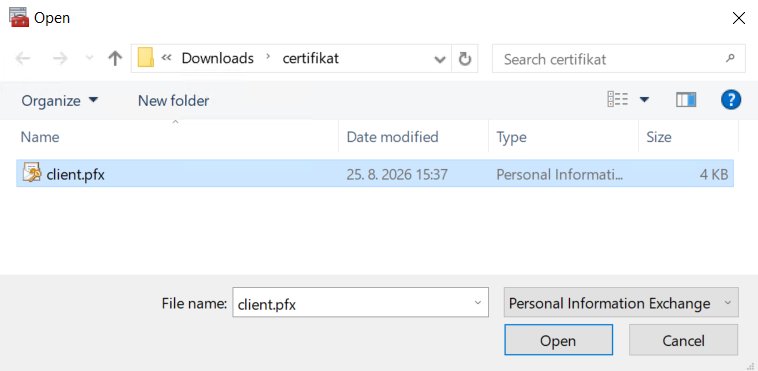
Task: Click the 4 KB size cell
Action: 714,174
